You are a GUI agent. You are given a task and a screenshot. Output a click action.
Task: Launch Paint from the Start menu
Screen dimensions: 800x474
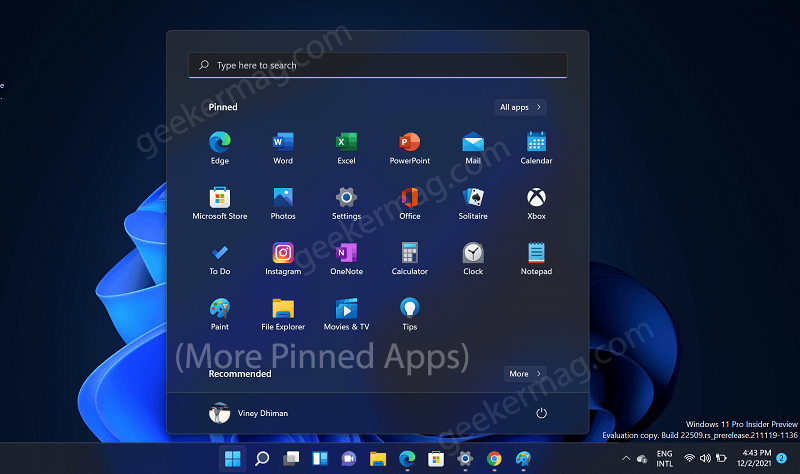tap(220, 314)
